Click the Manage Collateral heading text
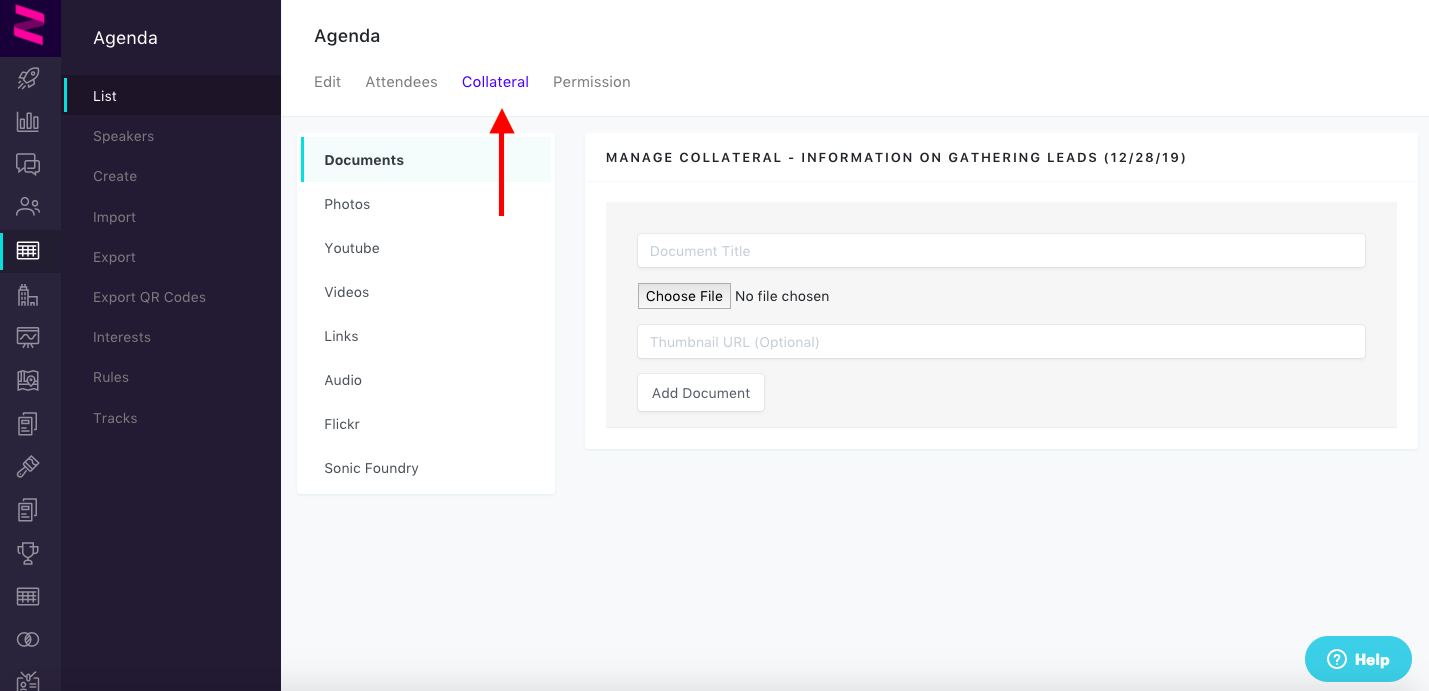Viewport: 1429px width, 691px height. (x=896, y=158)
